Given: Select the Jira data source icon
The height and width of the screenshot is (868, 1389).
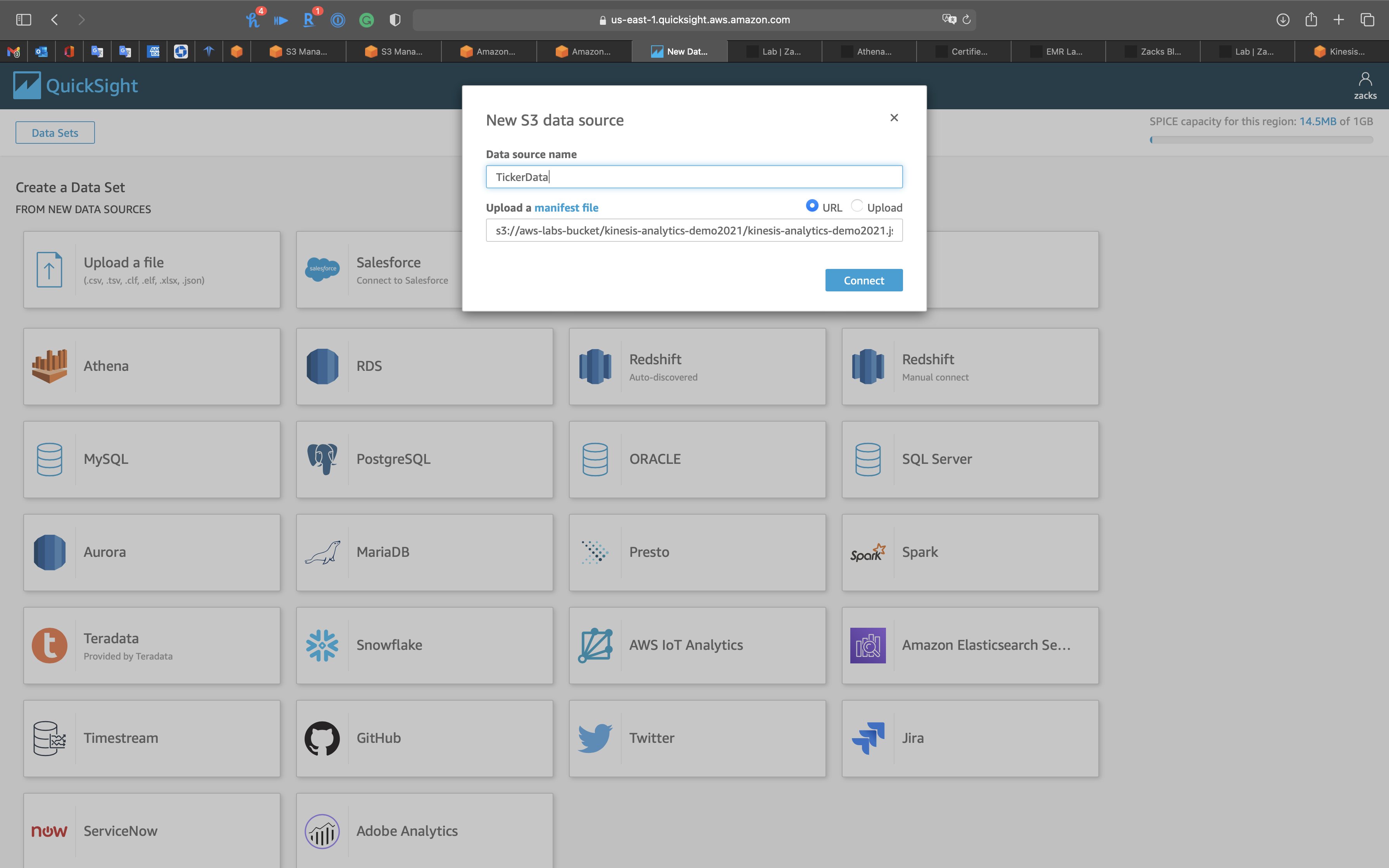Looking at the screenshot, I should 868,738.
